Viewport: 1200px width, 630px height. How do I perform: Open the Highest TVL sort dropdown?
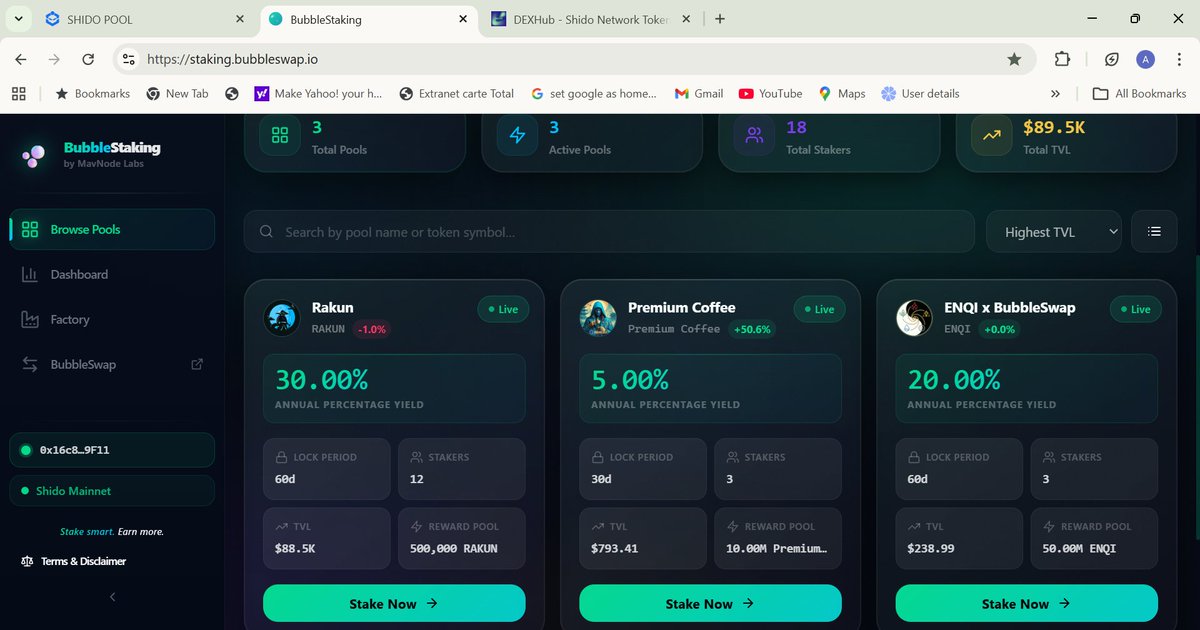[x=1054, y=232]
